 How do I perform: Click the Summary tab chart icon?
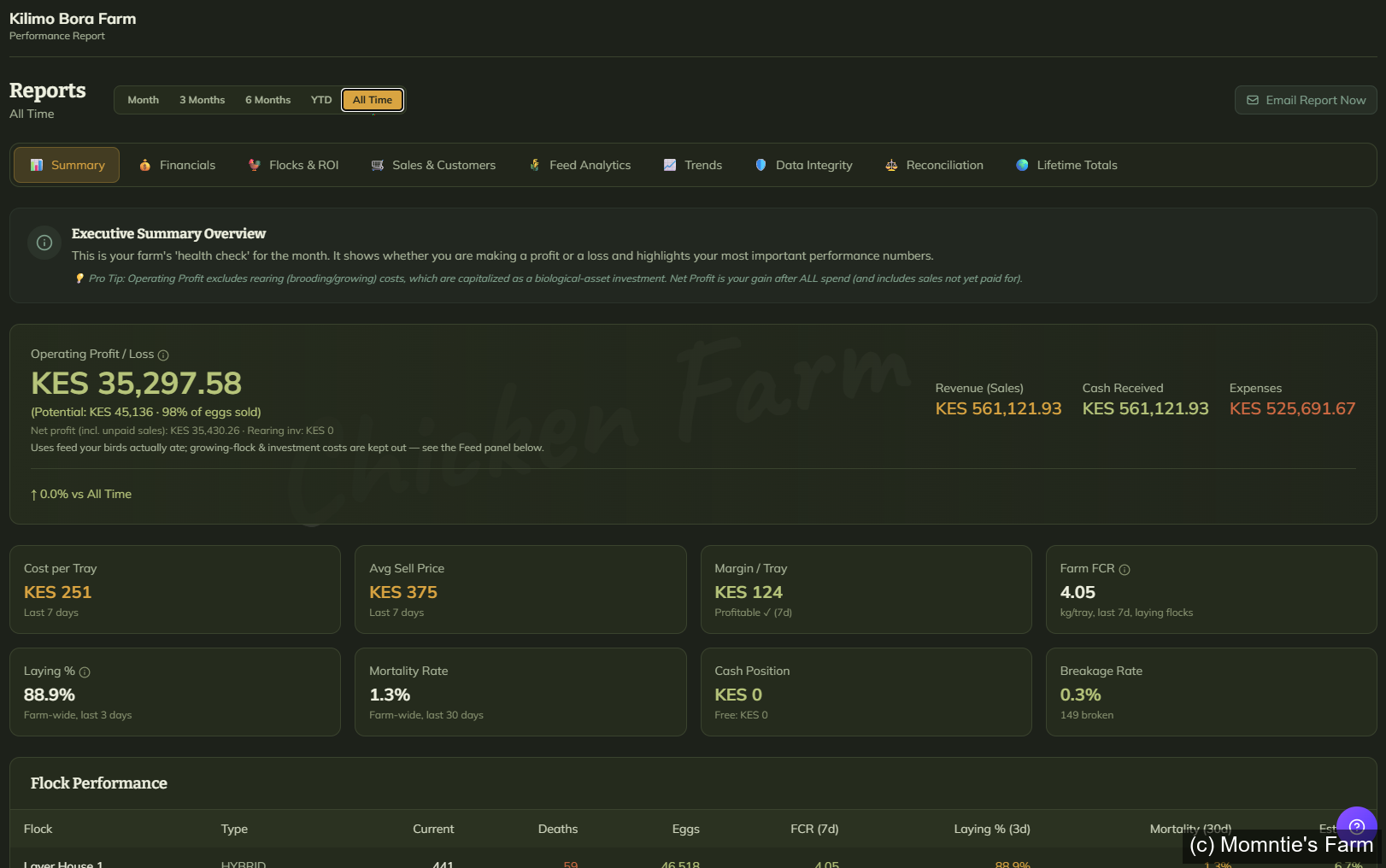(x=37, y=165)
